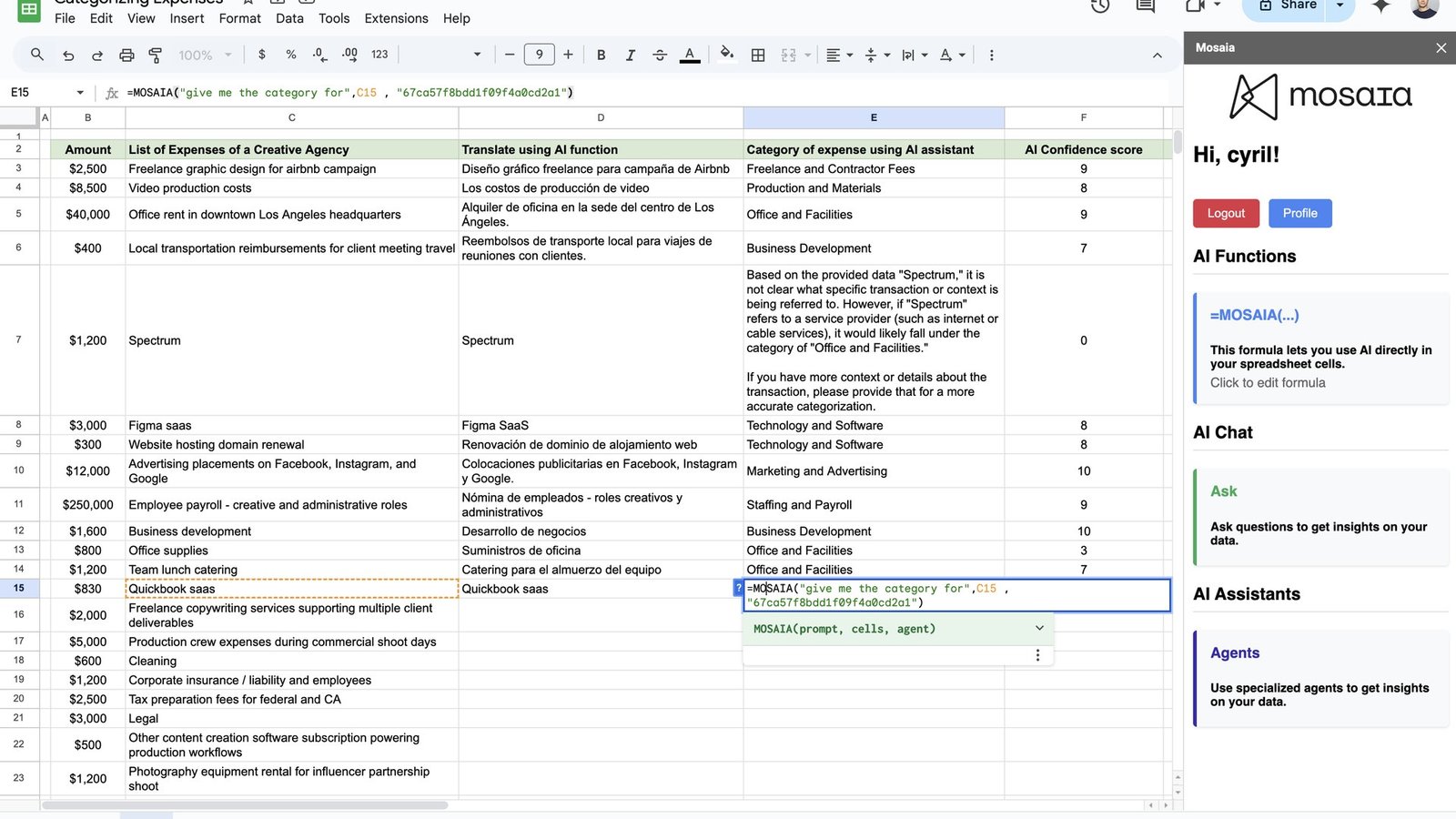Format as percent
Image resolution: width=1456 pixels, height=819 pixels.
point(291,55)
